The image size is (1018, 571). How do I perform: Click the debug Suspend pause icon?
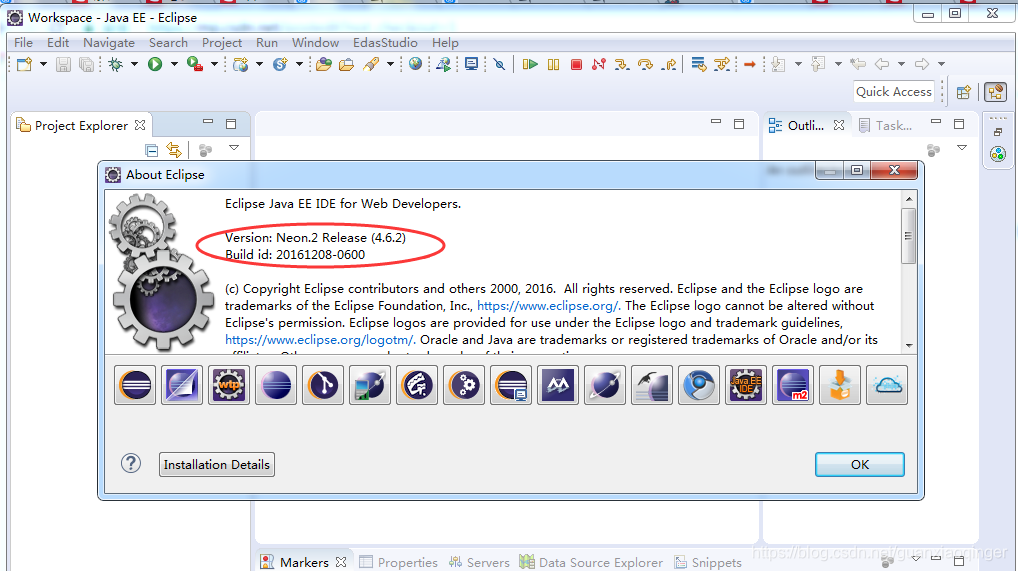pyautogui.click(x=553, y=64)
